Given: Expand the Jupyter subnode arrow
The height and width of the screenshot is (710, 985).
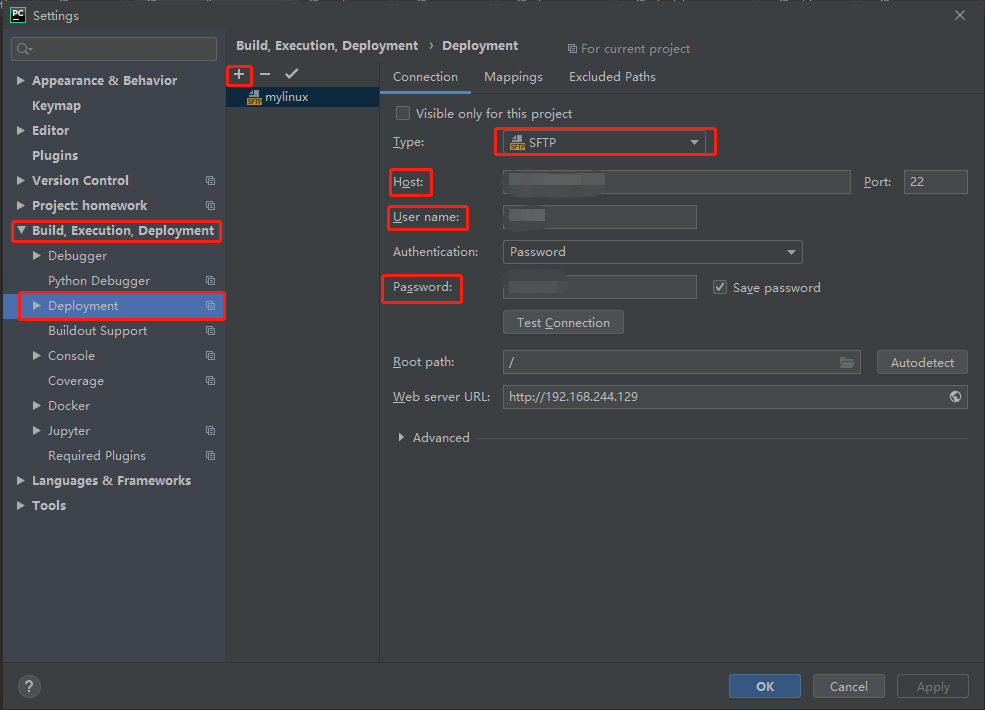Looking at the screenshot, I should (x=36, y=431).
